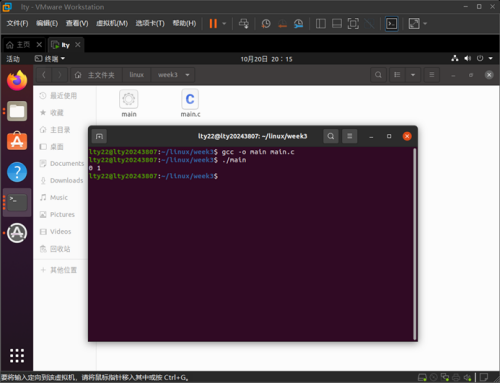Open the 帮助(H) menu
The width and height of the screenshot is (500, 383).
point(184,23)
